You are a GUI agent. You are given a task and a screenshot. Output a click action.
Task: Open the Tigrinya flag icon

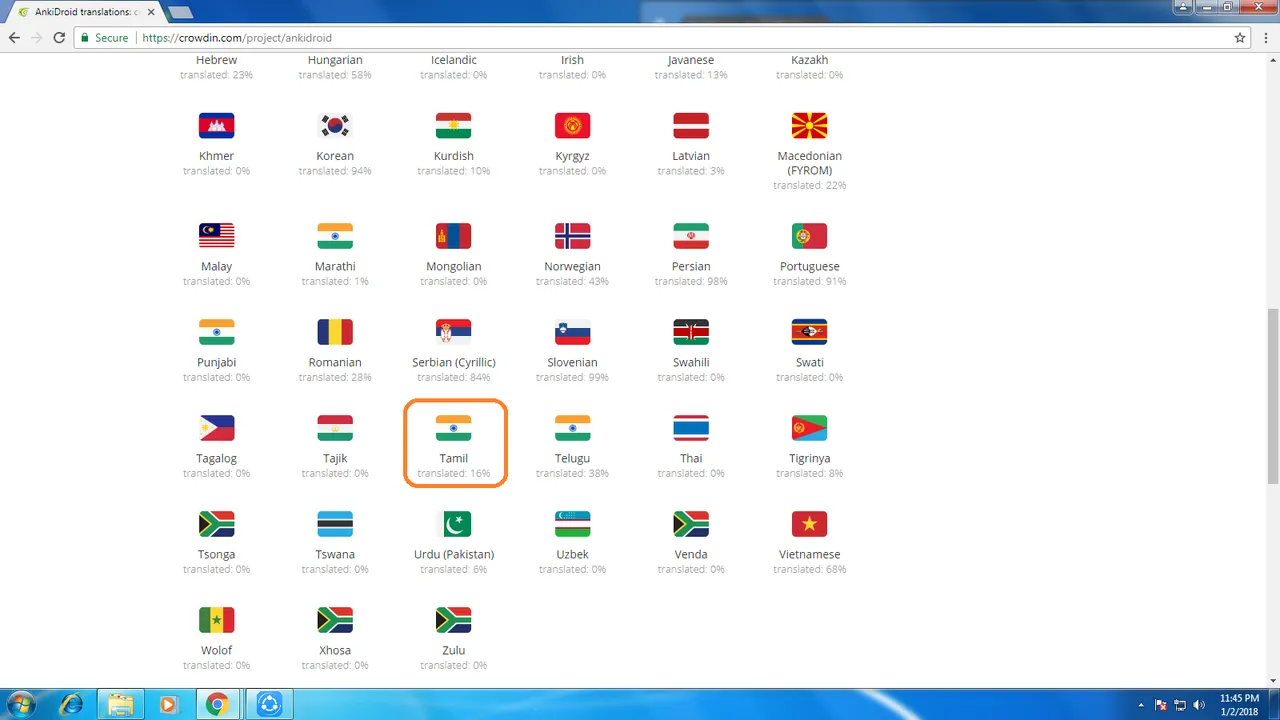pyautogui.click(x=810, y=428)
